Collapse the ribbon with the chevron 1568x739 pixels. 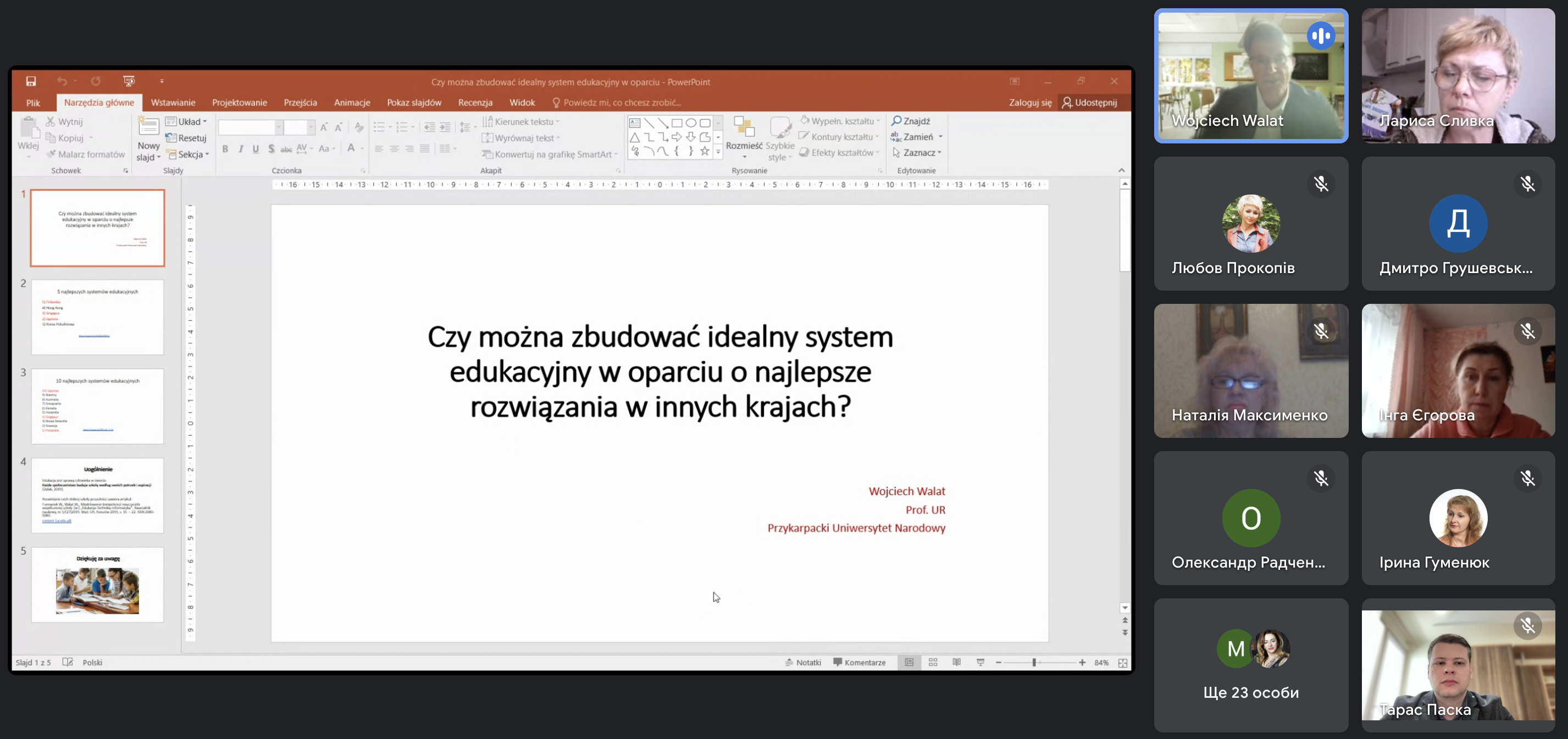(1121, 170)
